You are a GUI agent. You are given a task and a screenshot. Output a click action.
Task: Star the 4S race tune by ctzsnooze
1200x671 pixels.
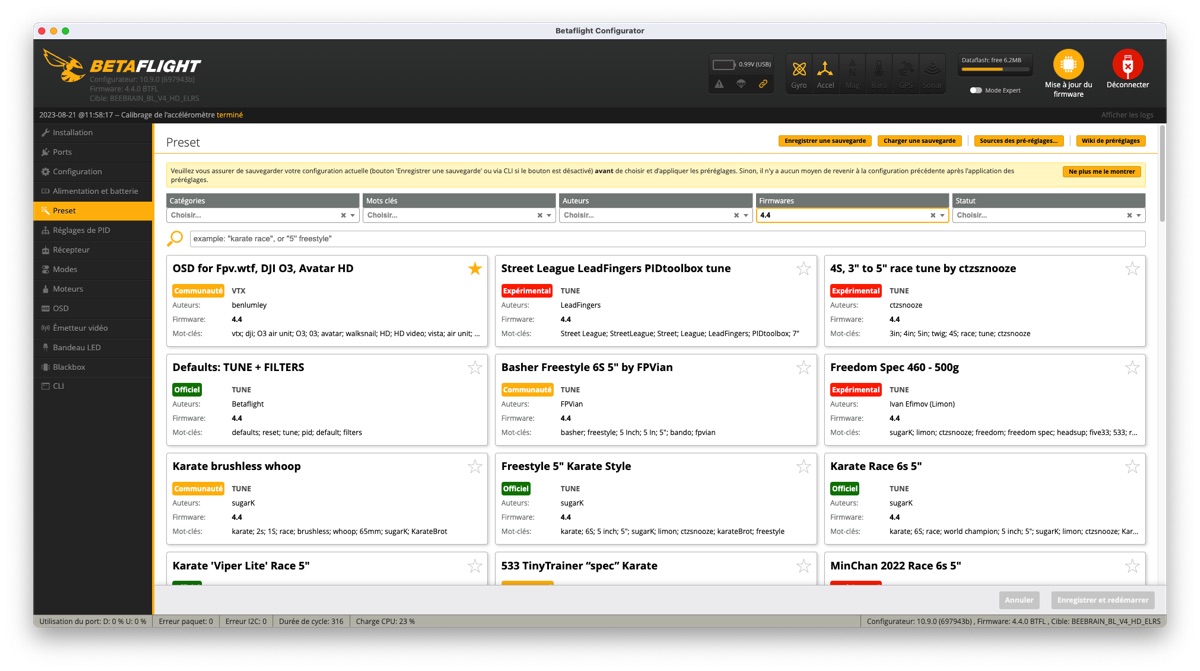point(1132,268)
